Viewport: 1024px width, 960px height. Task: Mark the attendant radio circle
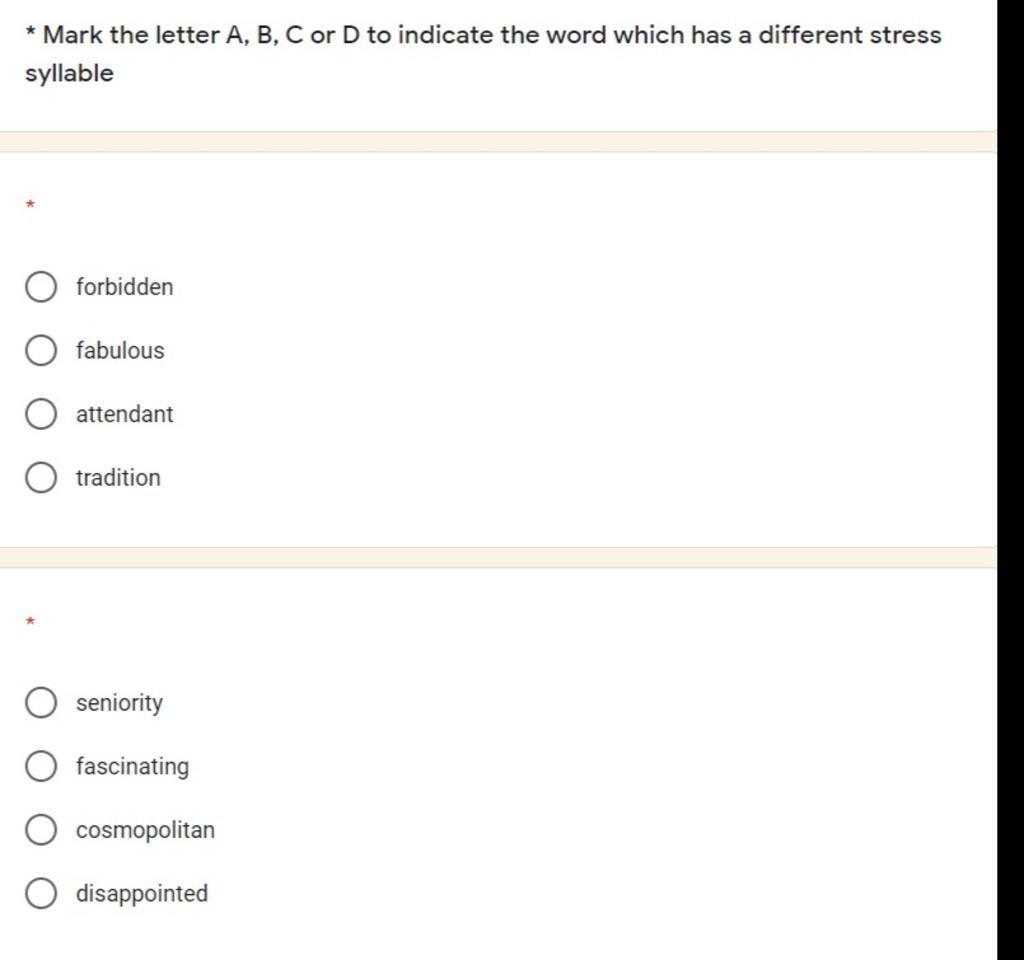coord(40,414)
